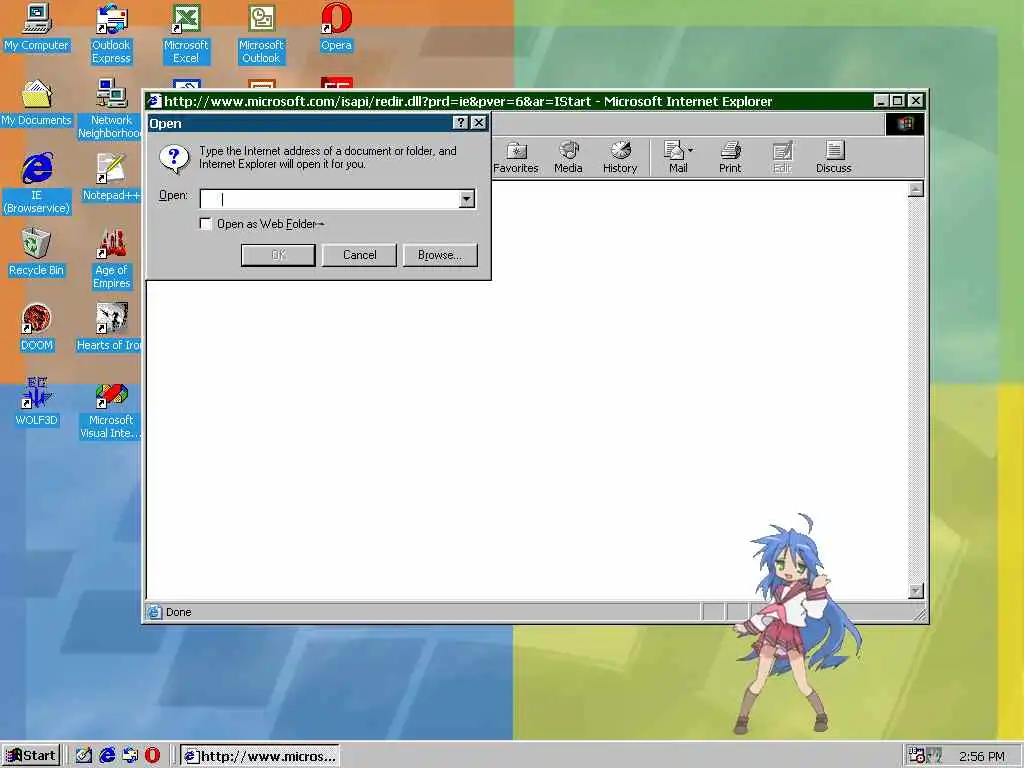The height and width of the screenshot is (768, 1024).
Task: Click the Internet Explorer title bar icon
Action: [x=154, y=101]
